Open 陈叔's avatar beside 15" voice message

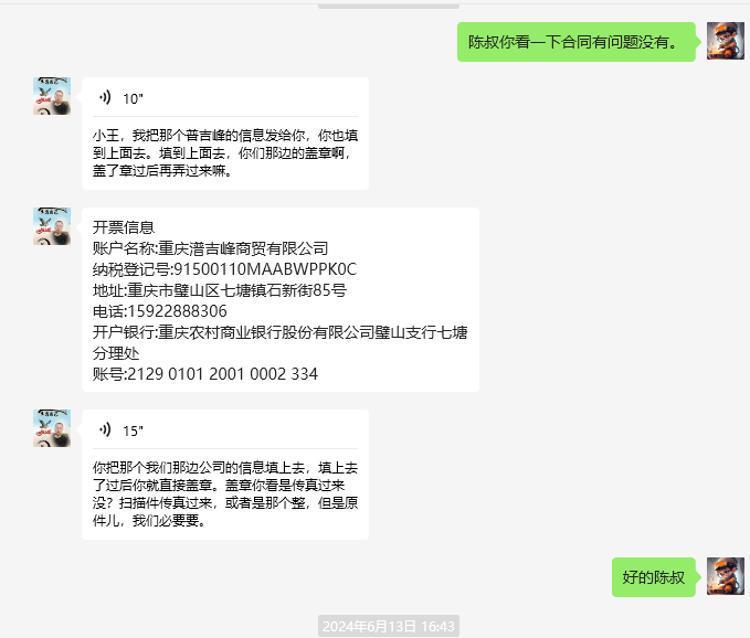point(52,428)
